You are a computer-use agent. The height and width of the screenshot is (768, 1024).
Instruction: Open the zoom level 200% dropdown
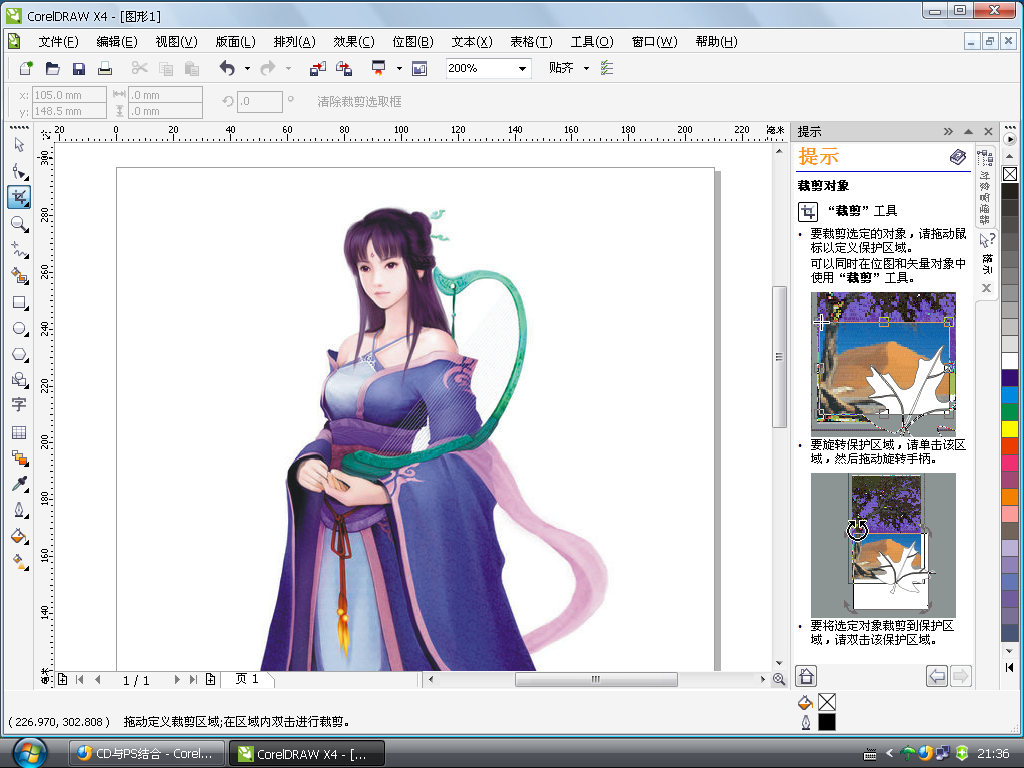click(x=522, y=69)
